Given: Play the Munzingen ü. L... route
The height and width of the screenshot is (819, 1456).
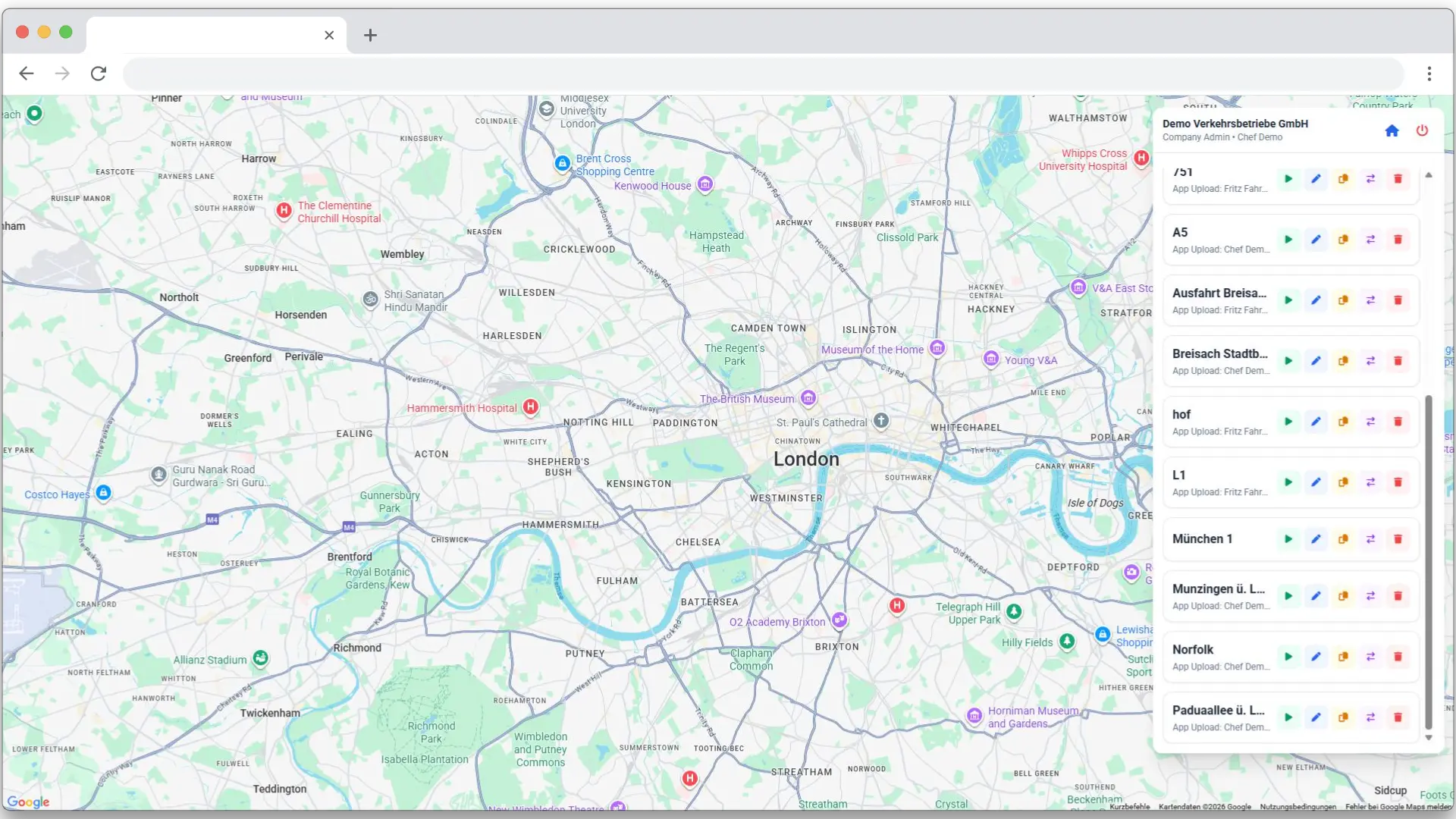Looking at the screenshot, I should pos(1288,596).
